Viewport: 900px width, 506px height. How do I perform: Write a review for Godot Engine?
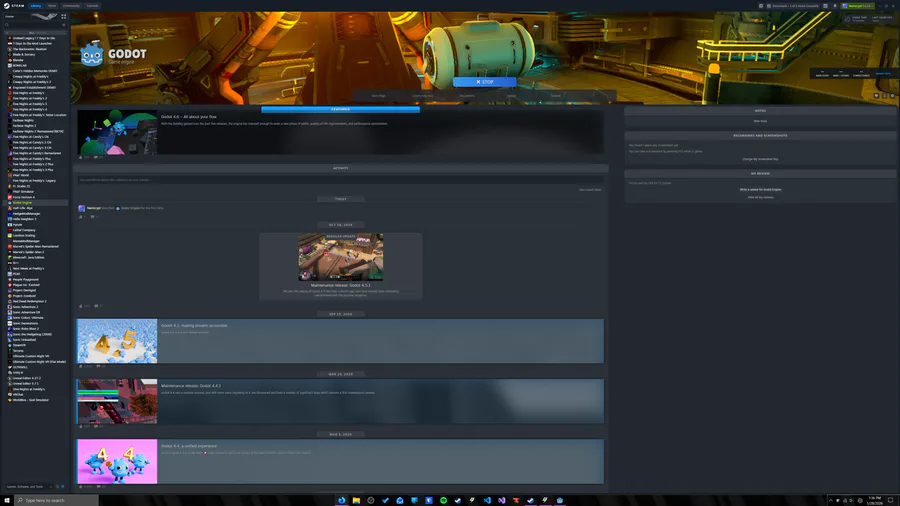click(760, 189)
